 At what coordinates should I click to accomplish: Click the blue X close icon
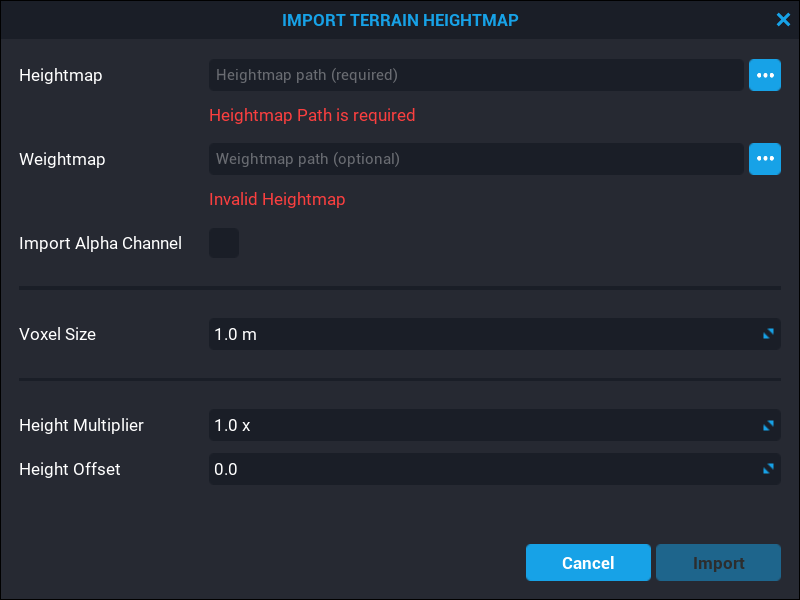tap(784, 19)
